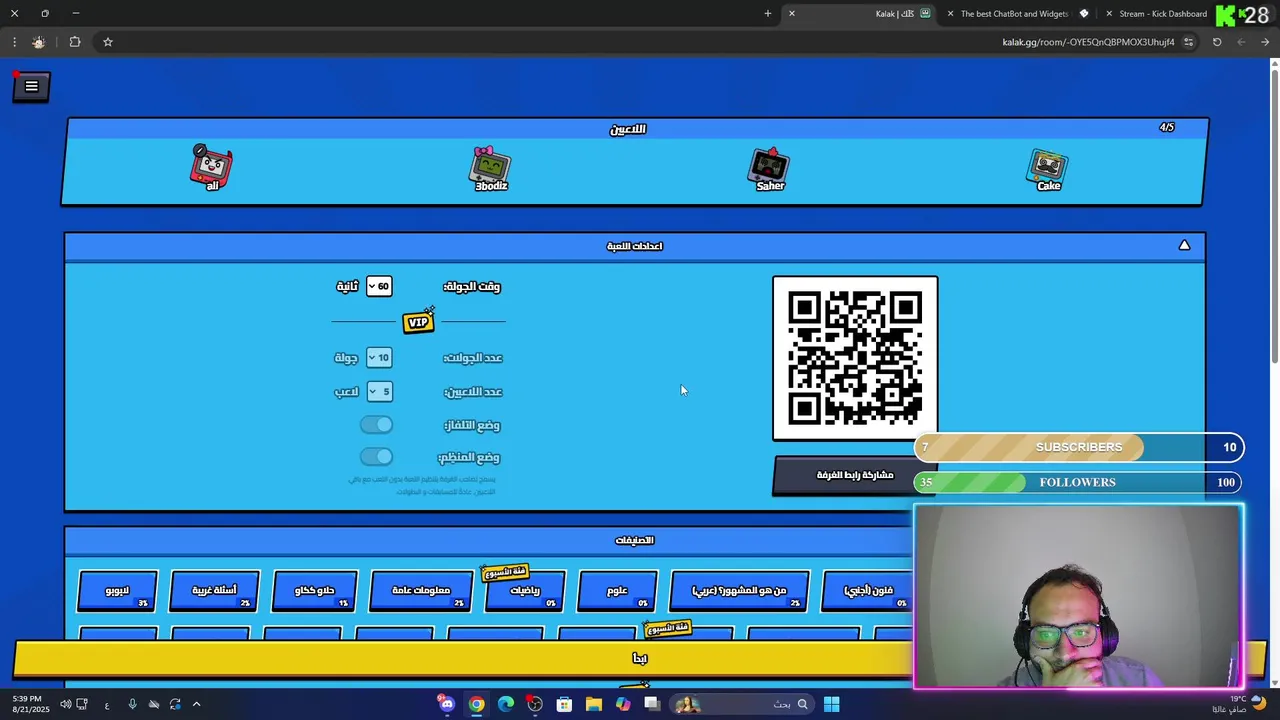Screen dimensions: 1280x720
Task: Click the page vertical scrollbar
Action: pyautogui.click(x=1274, y=216)
